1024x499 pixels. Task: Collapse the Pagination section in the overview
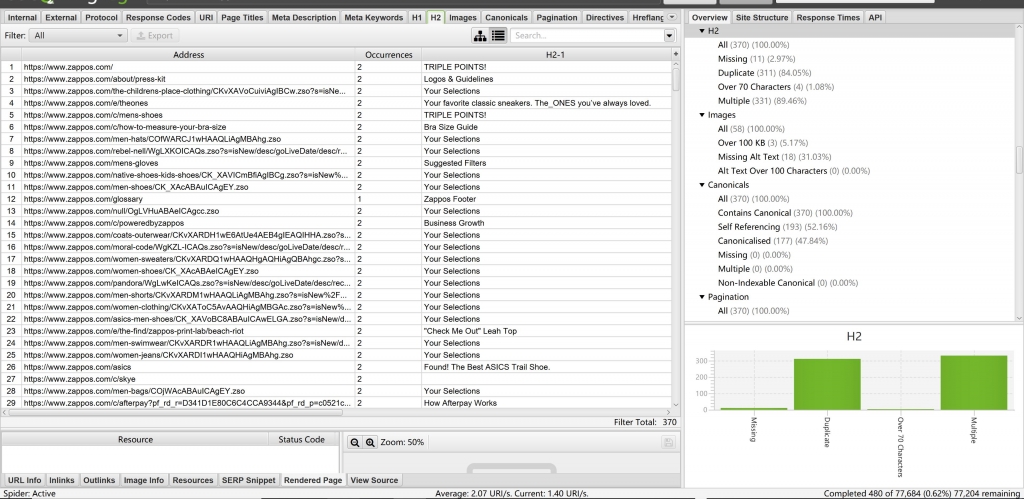pyautogui.click(x=702, y=297)
